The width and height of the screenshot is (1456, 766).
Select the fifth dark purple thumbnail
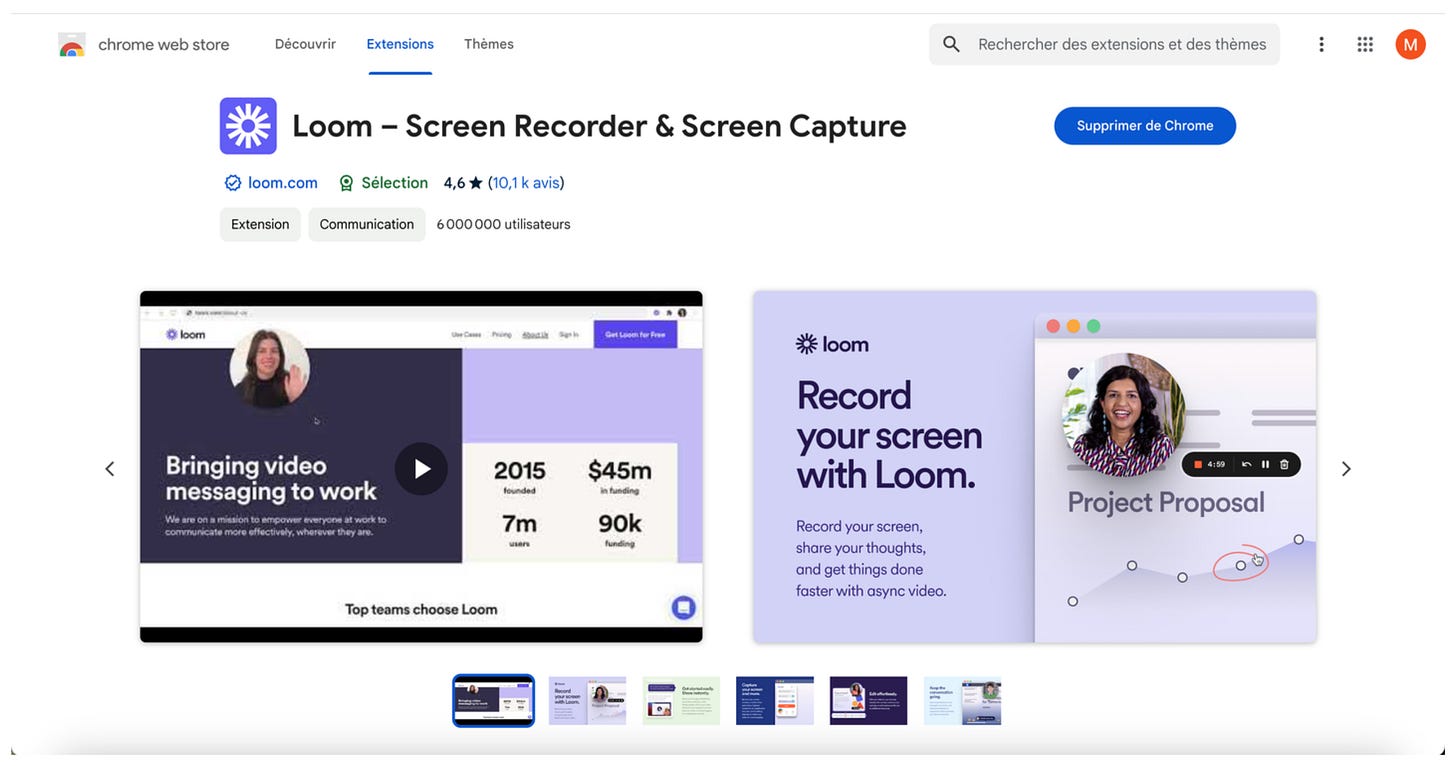coord(869,700)
